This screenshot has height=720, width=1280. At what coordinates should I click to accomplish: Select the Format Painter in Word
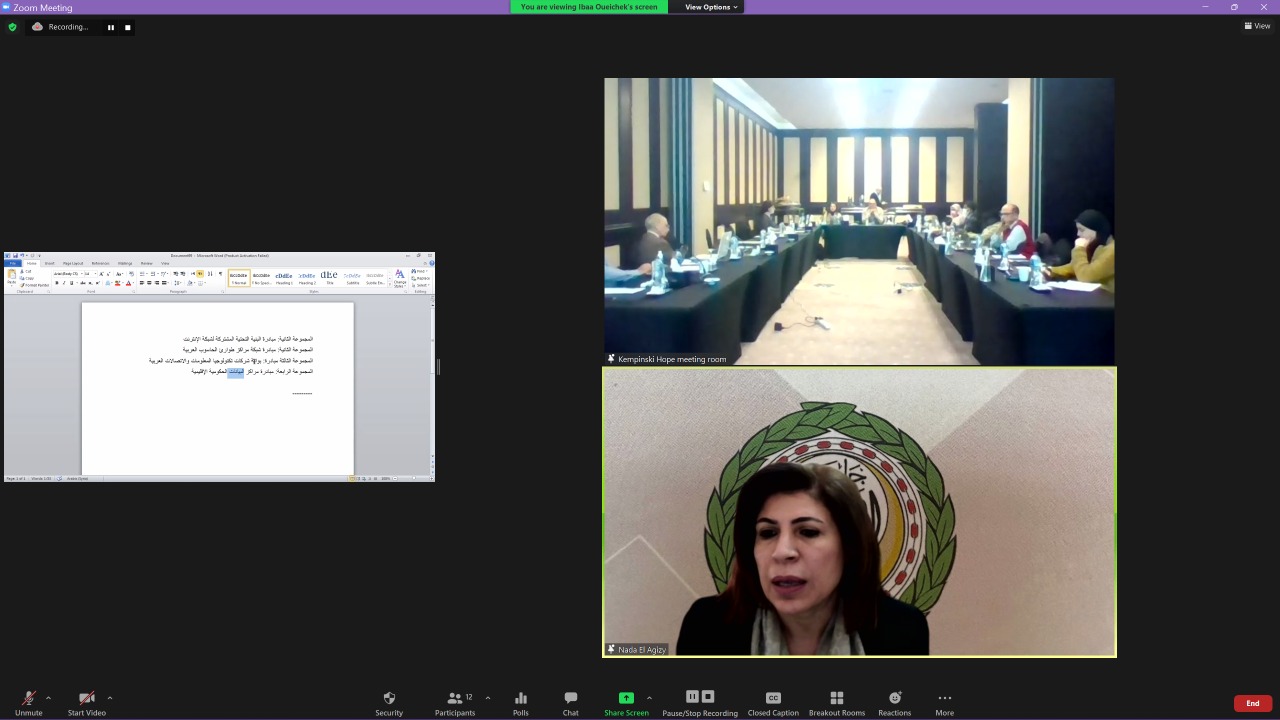click(x=34, y=285)
